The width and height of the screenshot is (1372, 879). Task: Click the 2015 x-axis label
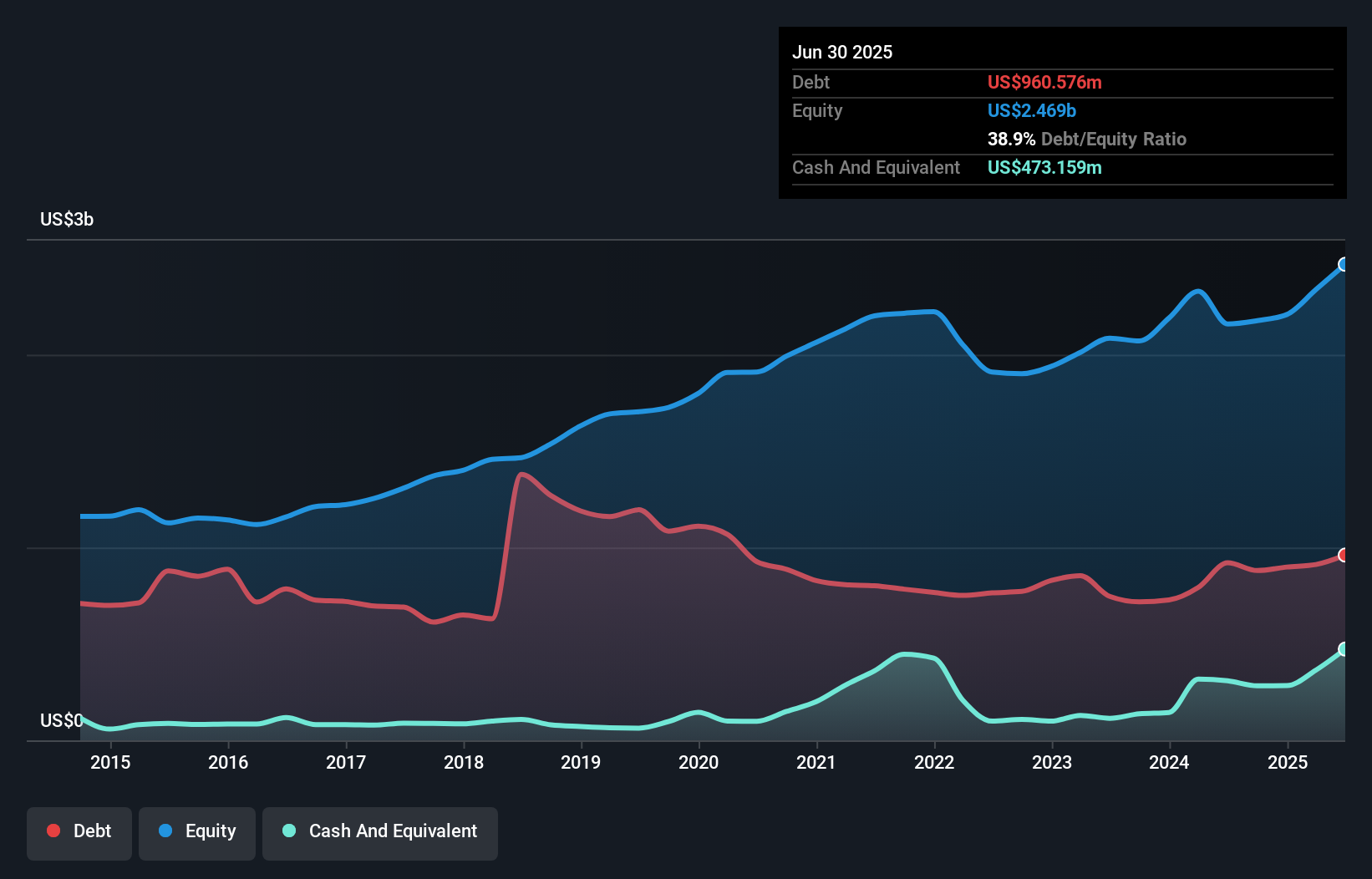coord(110,762)
